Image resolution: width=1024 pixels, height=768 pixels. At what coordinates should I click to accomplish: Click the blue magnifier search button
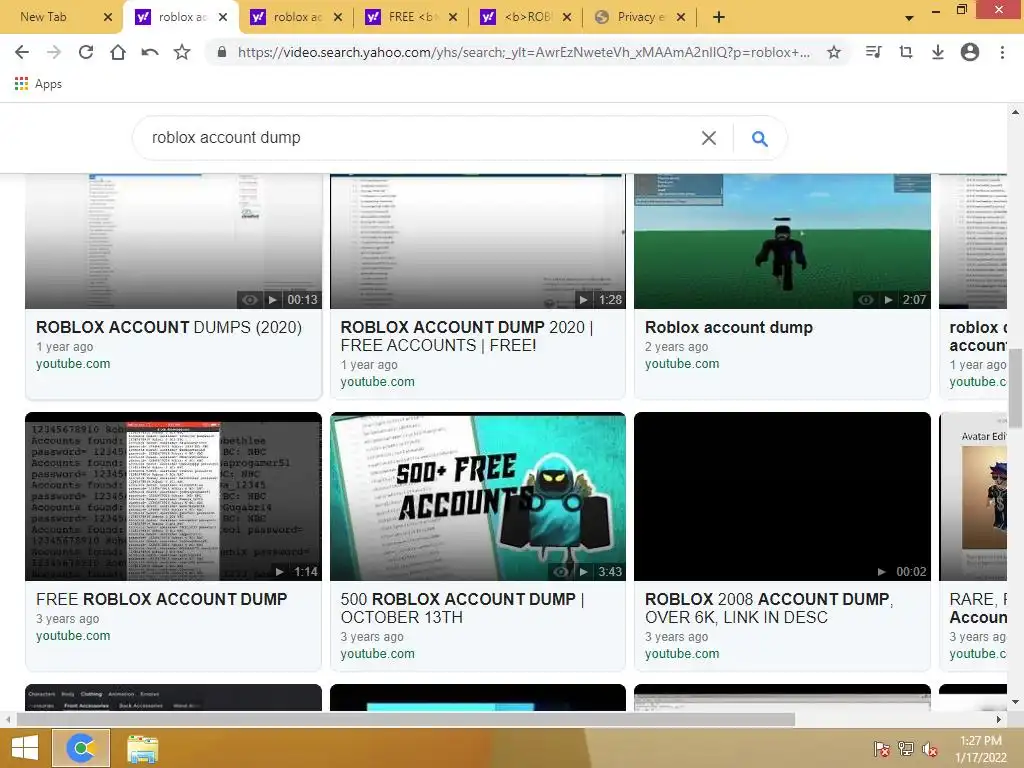759,138
